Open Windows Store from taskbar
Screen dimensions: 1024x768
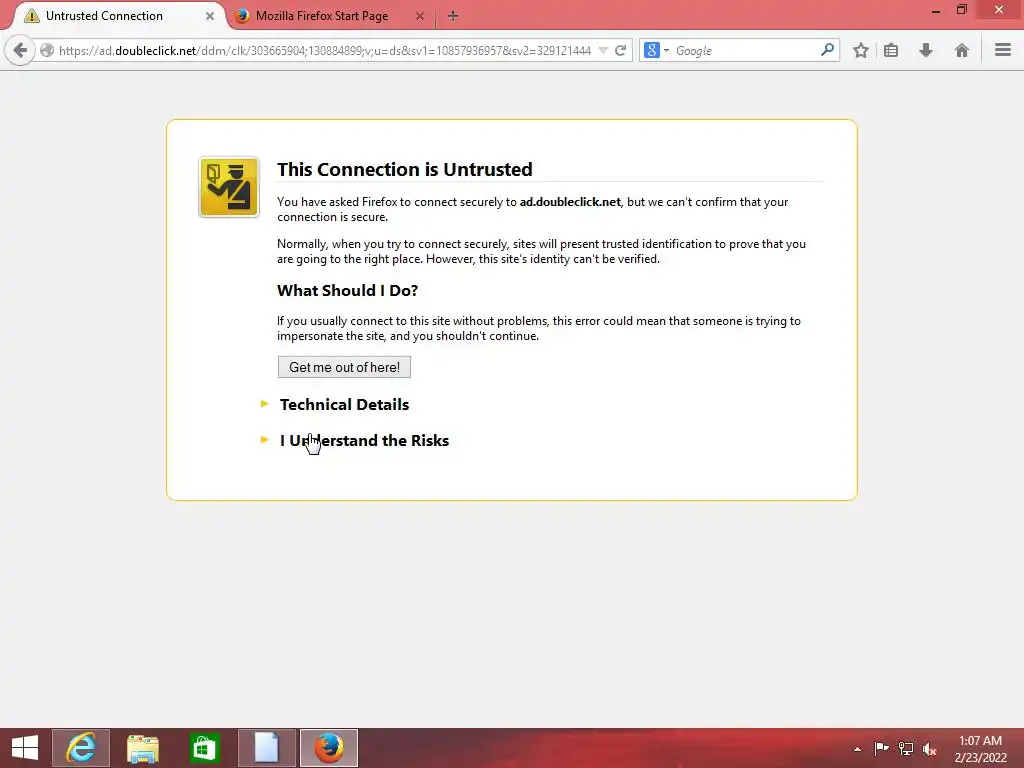point(205,748)
